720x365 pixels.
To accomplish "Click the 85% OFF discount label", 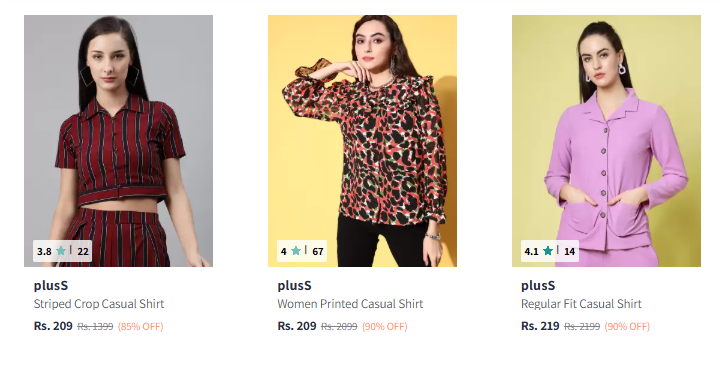I will [141, 326].
